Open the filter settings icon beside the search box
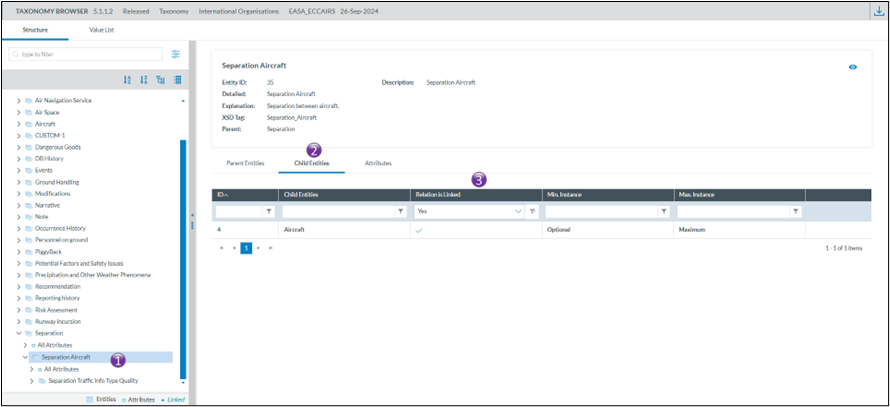 click(x=175, y=54)
